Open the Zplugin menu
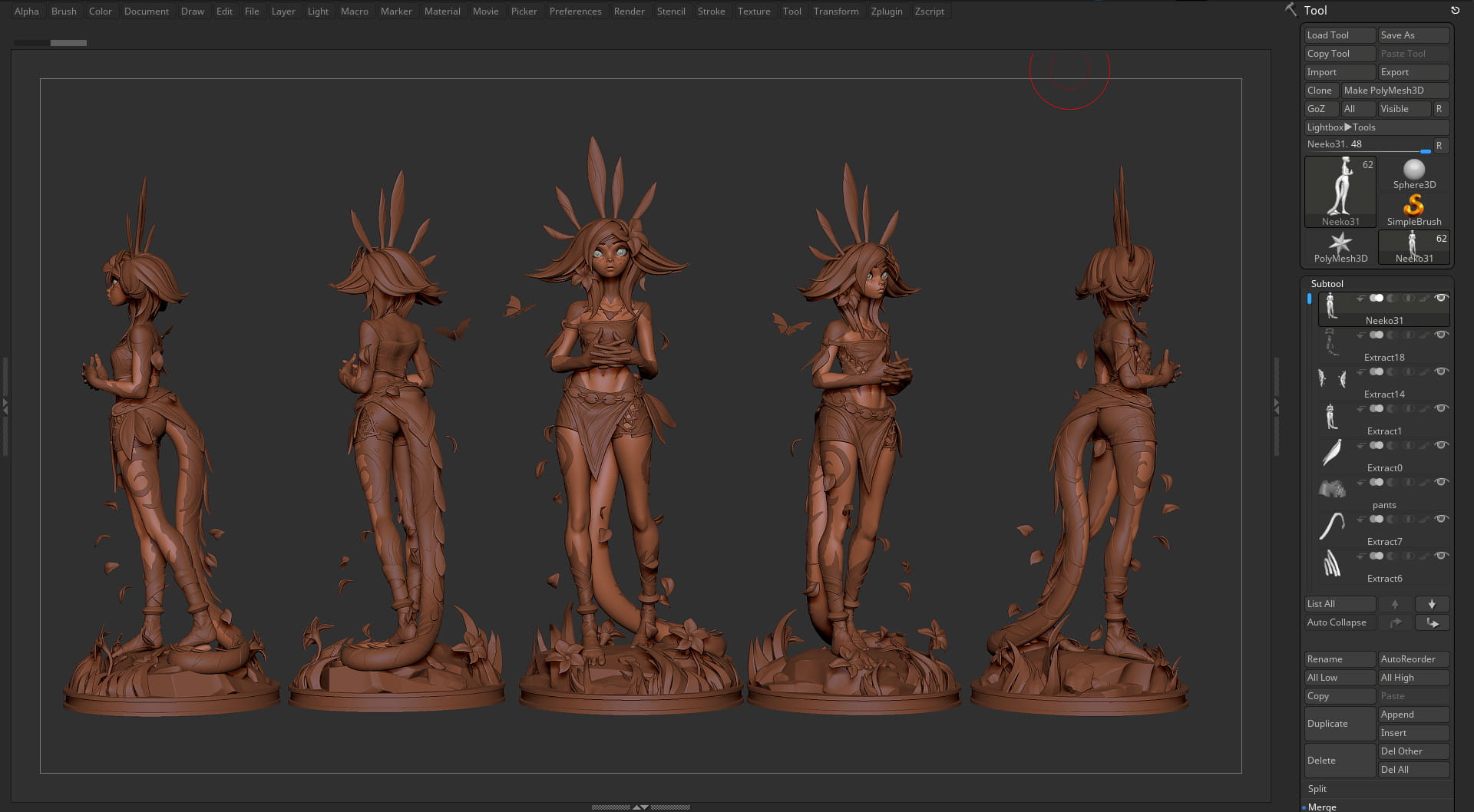Image resolution: width=1474 pixels, height=812 pixels. (x=887, y=12)
